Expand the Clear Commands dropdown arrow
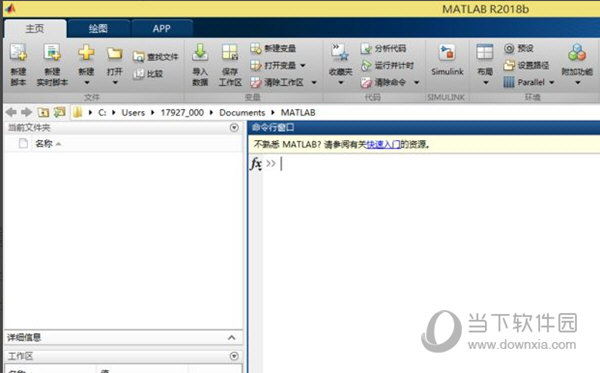This screenshot has width=600, height=373. (x=416, y=82)
